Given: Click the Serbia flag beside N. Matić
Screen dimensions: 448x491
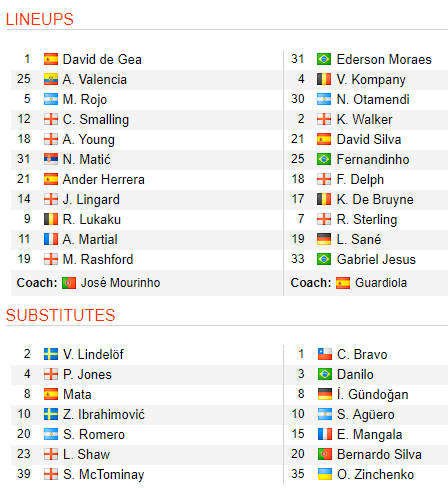Looking at the screenshot, I should (x=51, y=159).
